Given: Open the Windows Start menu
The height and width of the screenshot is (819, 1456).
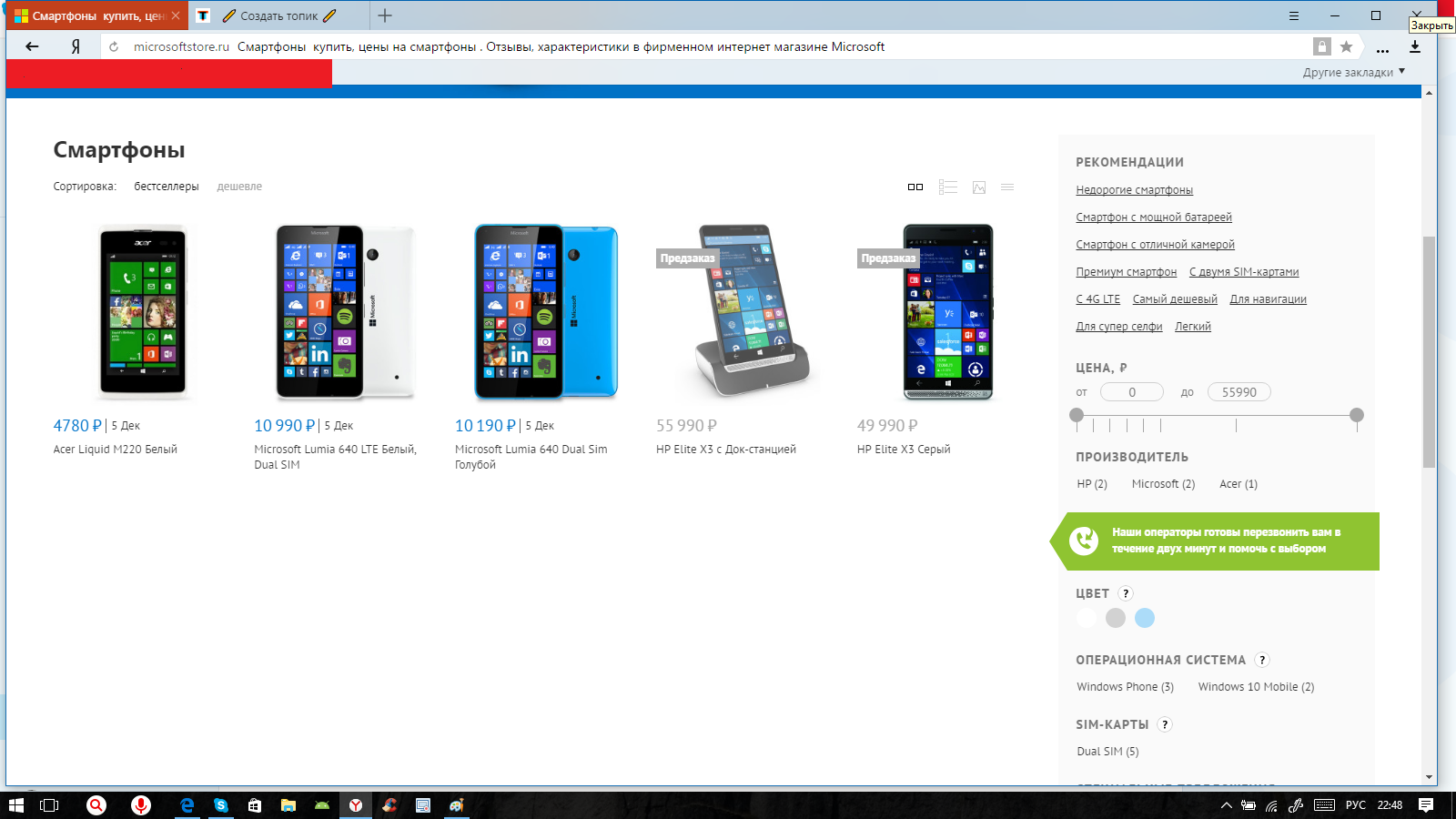Looking at the screenshot, I should (16, 805).
